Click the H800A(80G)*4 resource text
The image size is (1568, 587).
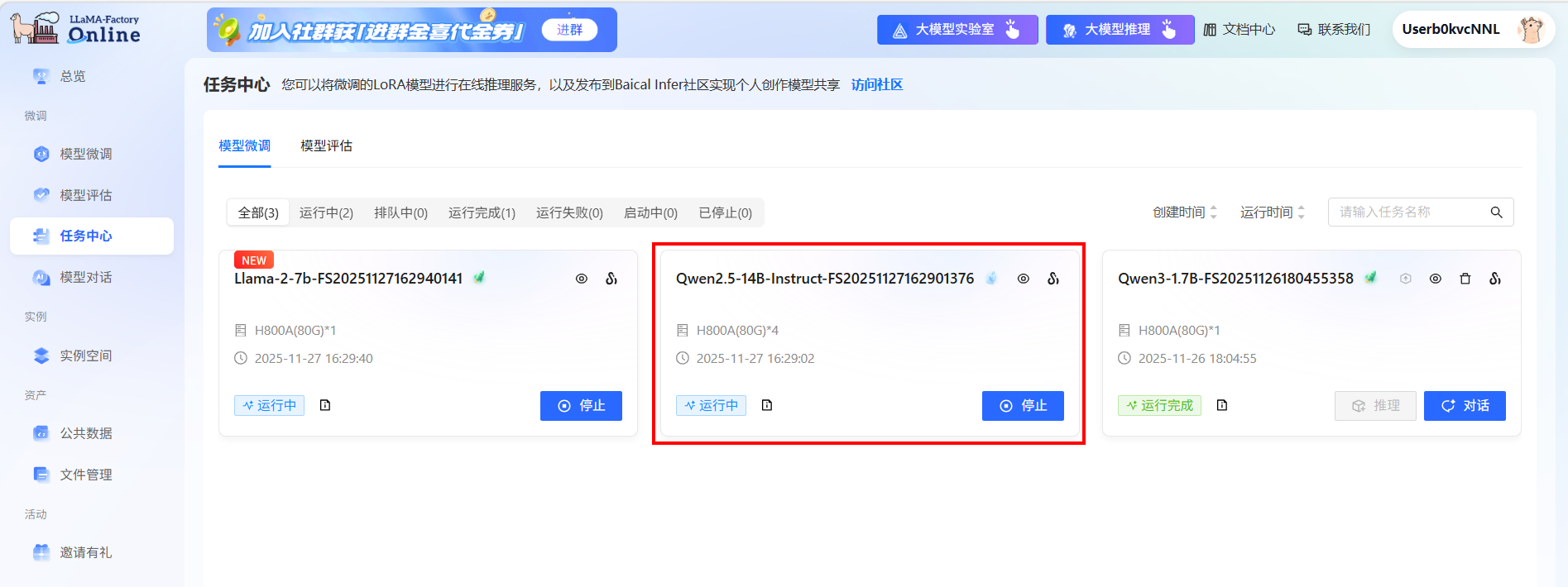tap(737, 331)
